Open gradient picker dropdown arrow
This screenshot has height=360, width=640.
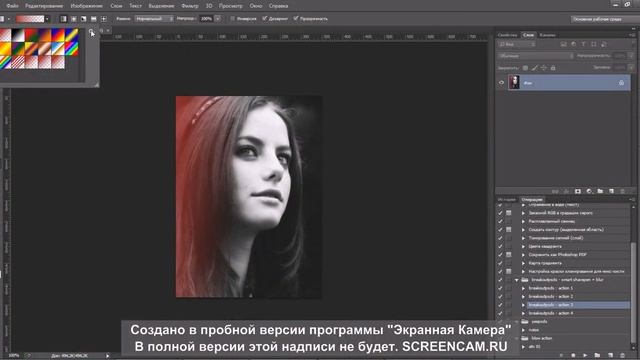point(47,19)
